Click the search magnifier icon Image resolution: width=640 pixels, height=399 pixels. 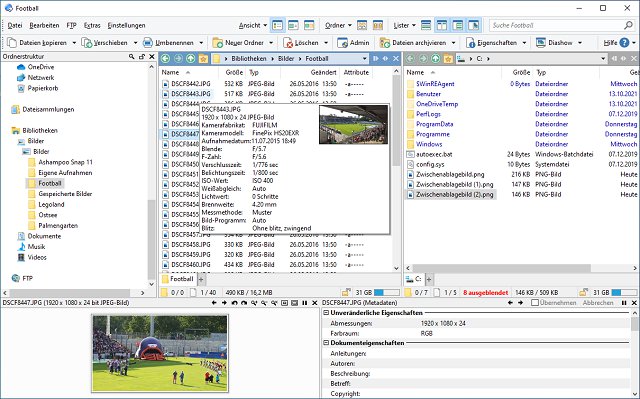point(628,25)
